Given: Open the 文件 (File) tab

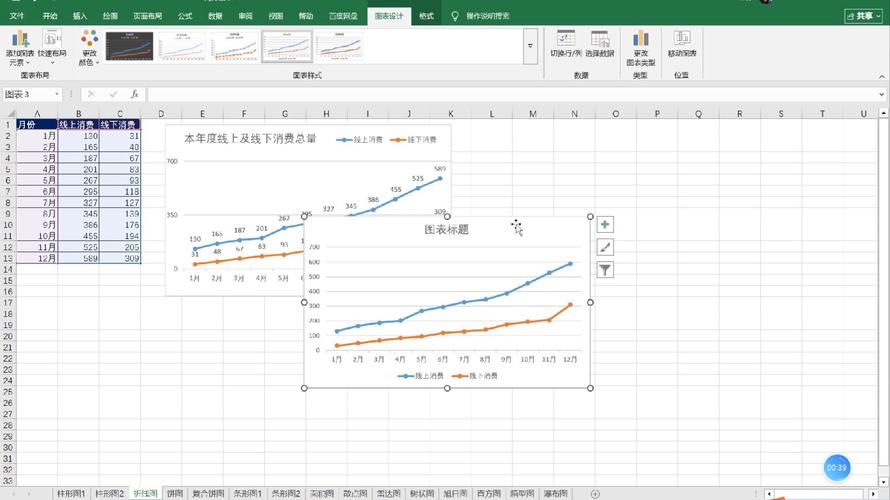Looking at the screenshot, I should click(x=17, y=16).
